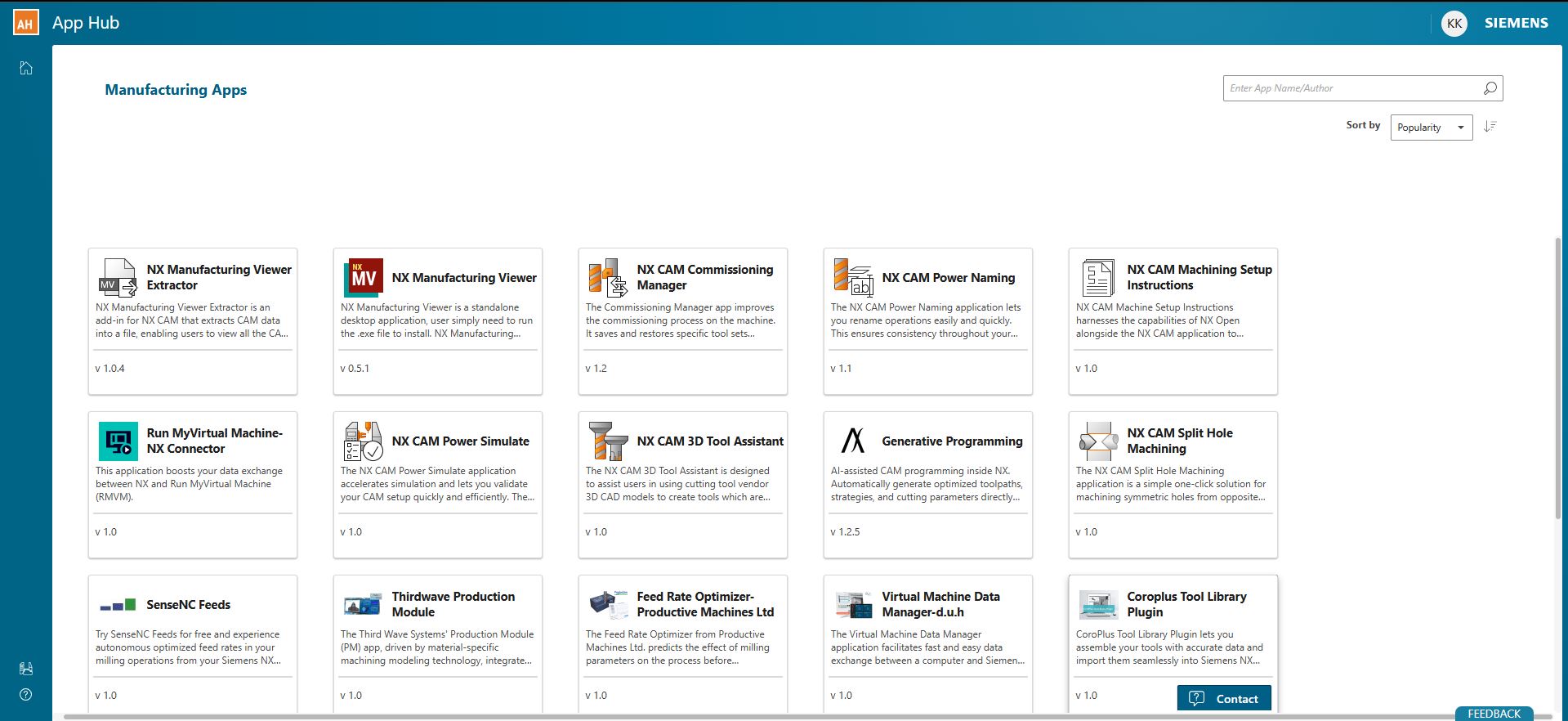Focus the Enter App Name/Author search field
This screenshot has width=1568, height=721.
[x=1352, y=88]
